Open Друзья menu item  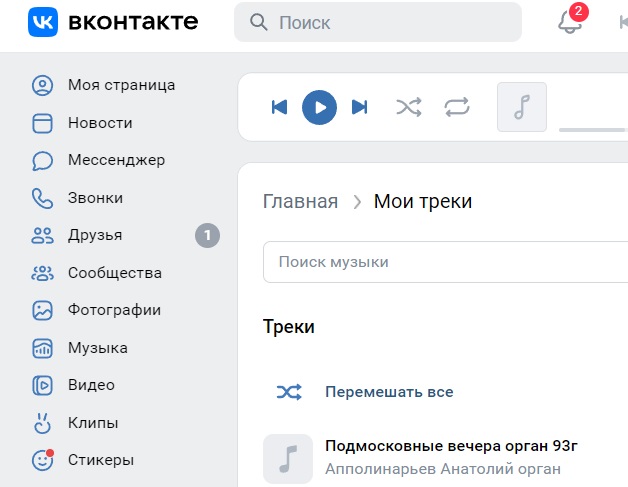[x=95, y=235]
